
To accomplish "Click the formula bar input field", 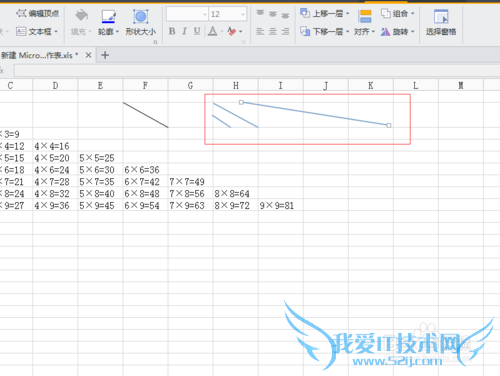I will tap(257, 70).
